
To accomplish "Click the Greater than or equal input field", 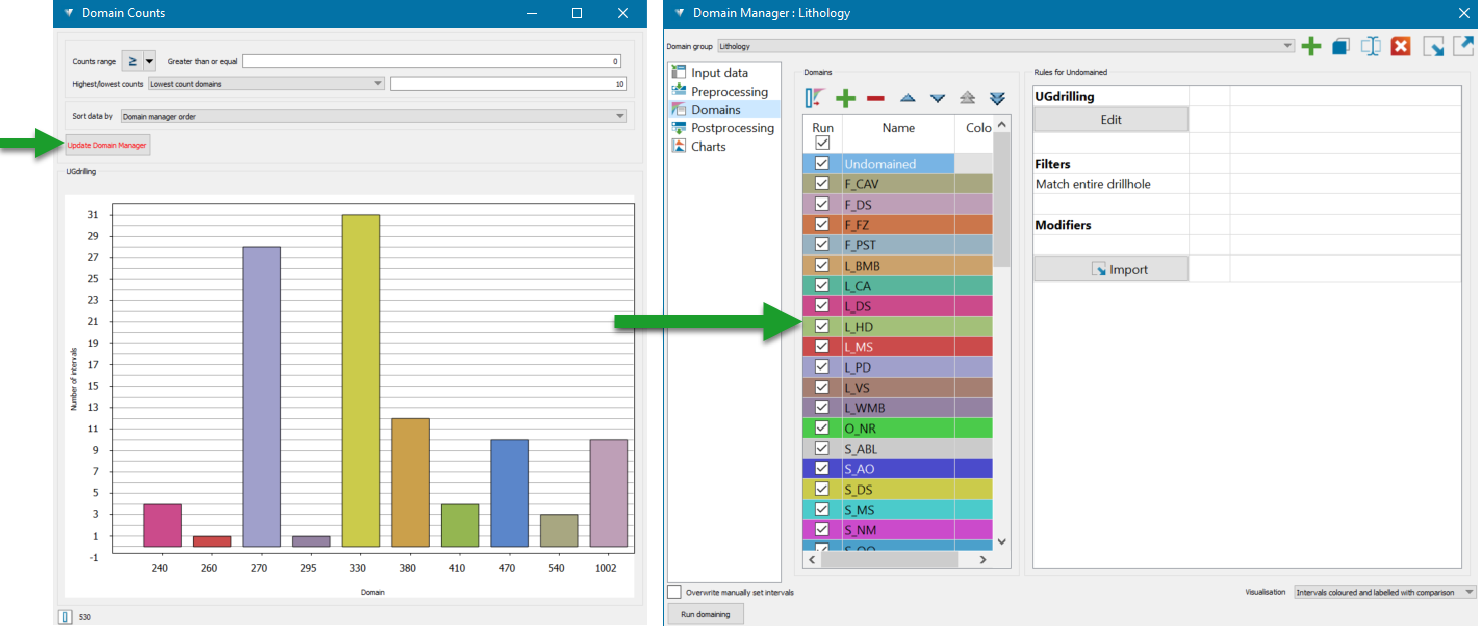I will (x=432, y=61).
